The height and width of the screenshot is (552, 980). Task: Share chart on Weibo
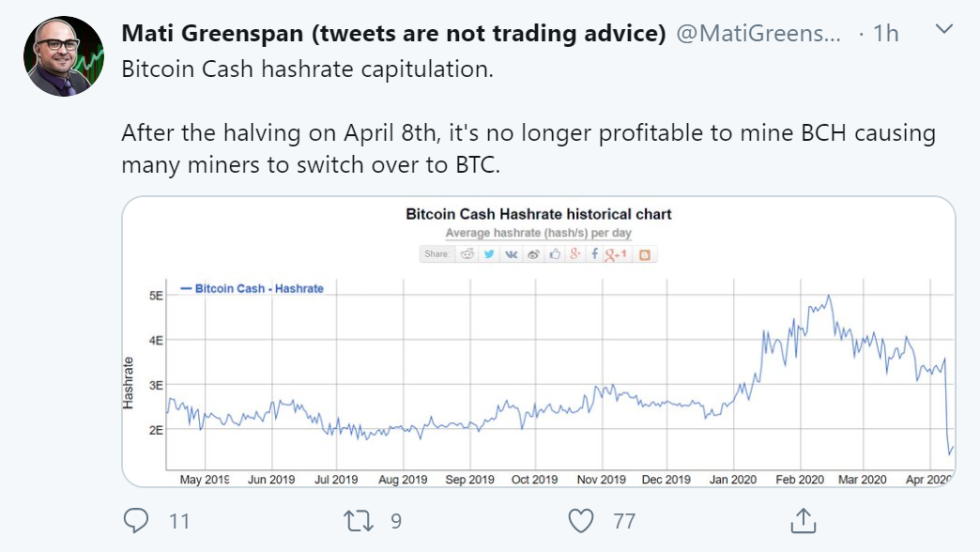[533, 254]
